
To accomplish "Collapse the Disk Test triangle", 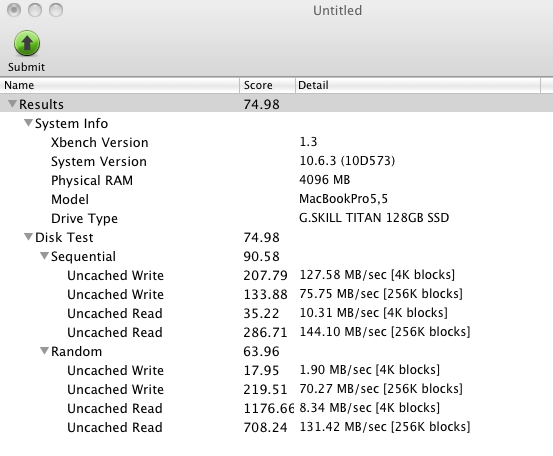I will (28, 237).
